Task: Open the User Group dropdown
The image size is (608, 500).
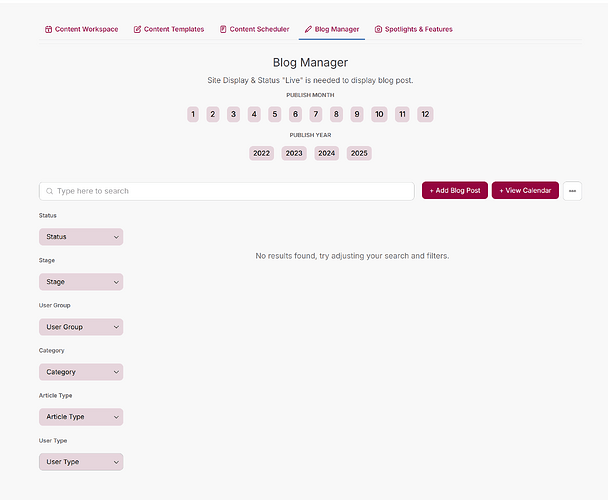Action: coord(81,327)
